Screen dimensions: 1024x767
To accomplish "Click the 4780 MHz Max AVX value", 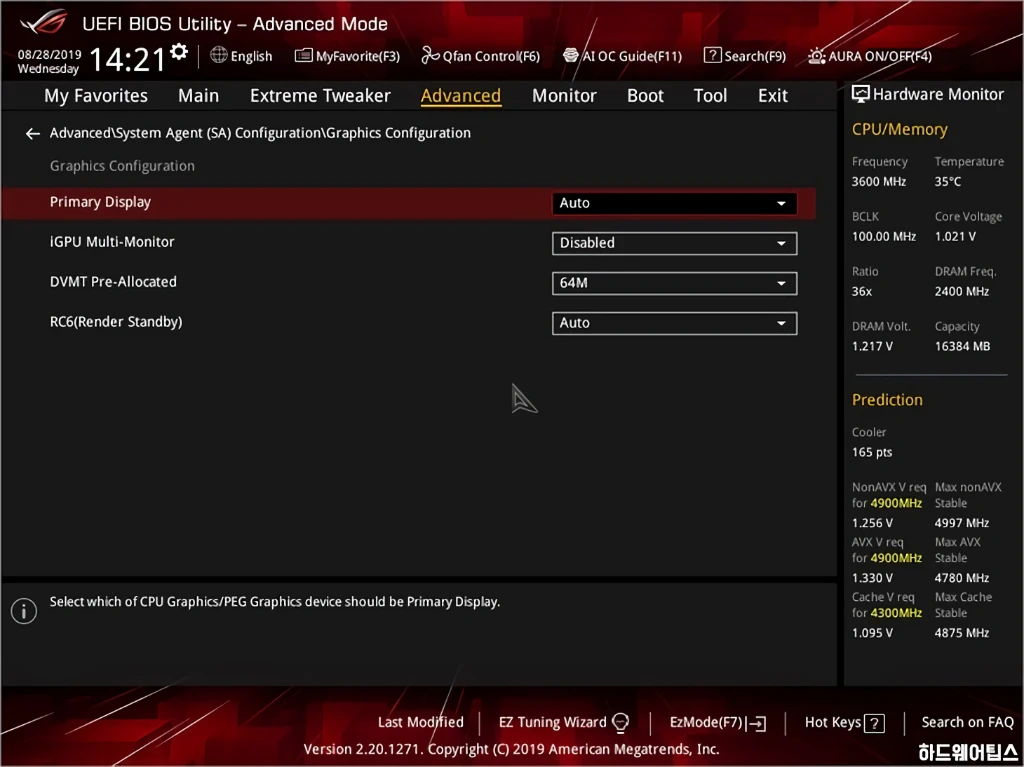I will (961, 578).
